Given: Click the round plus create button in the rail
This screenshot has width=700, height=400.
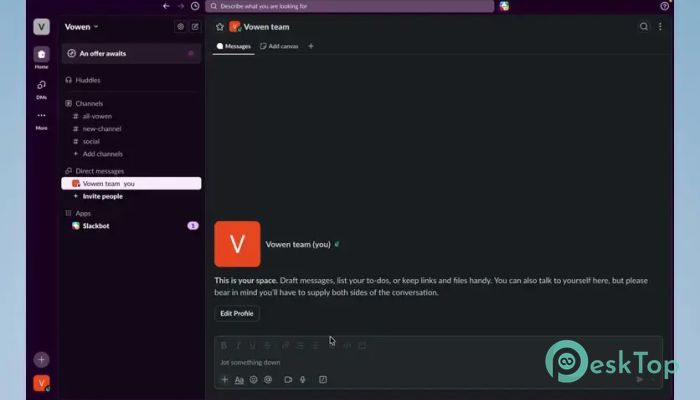Looking at the screenshot, I should pyautogui.click(x=42, y=359).
